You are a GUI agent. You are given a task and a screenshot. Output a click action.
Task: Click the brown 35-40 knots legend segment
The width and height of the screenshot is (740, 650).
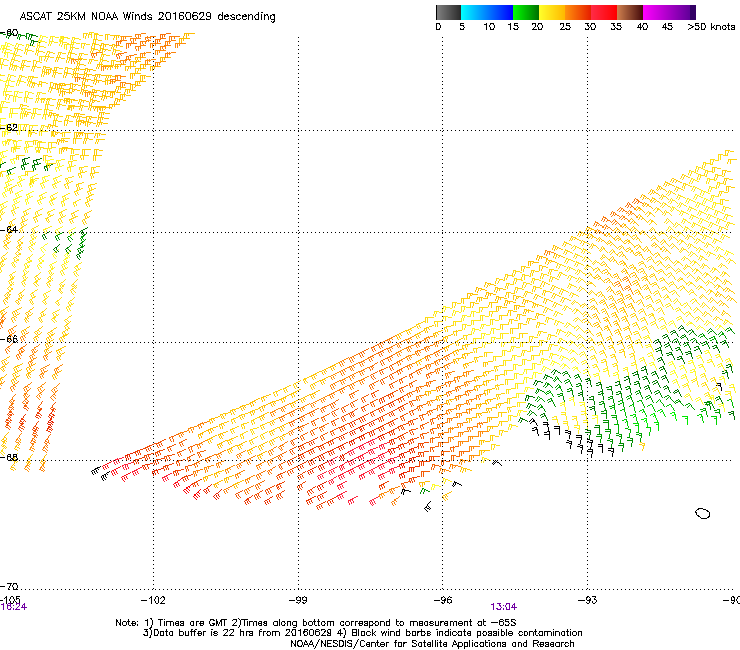[x=630, y=12]
